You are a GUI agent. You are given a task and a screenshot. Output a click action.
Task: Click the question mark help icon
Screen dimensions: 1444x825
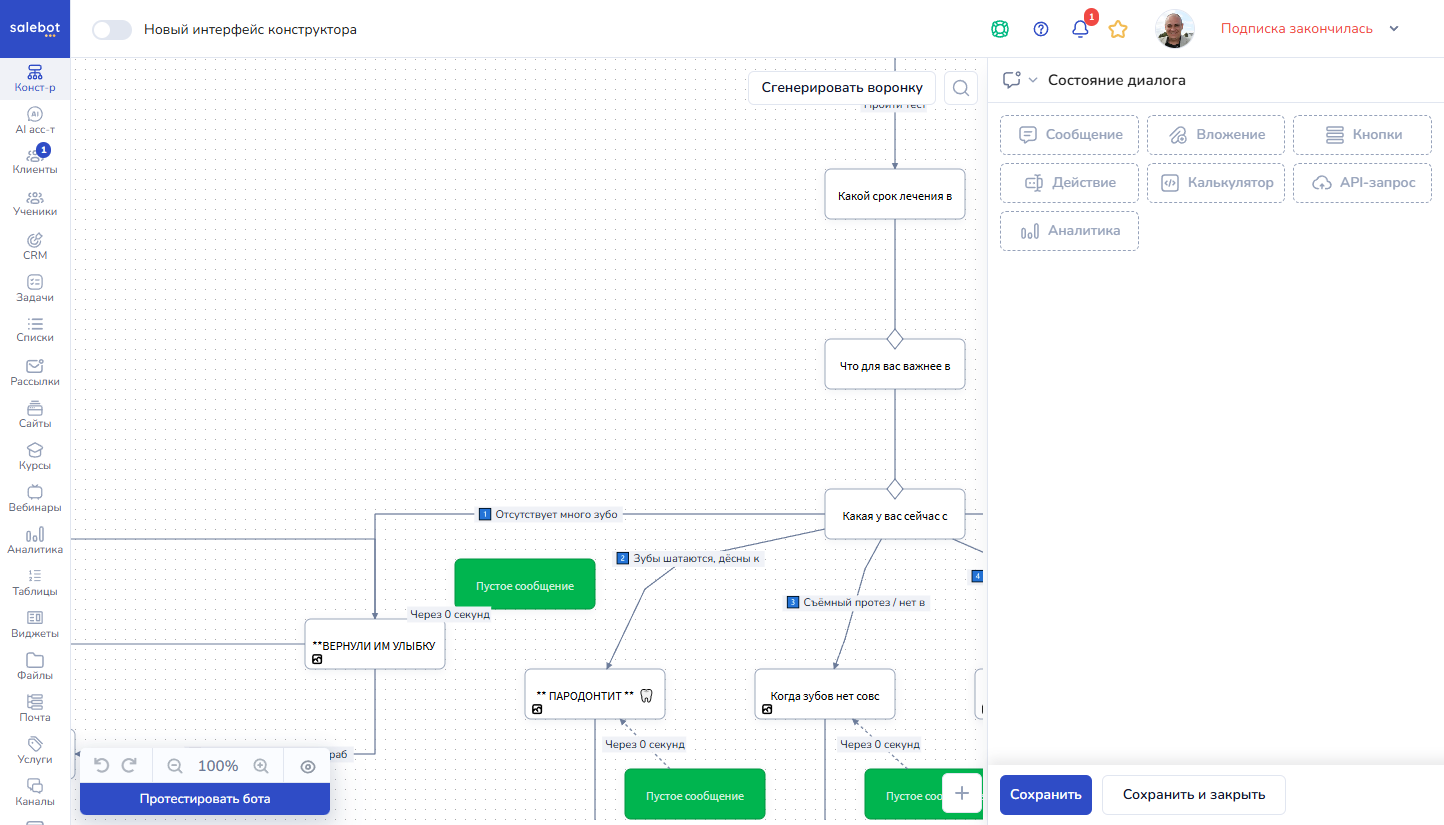coord(1041,29)
